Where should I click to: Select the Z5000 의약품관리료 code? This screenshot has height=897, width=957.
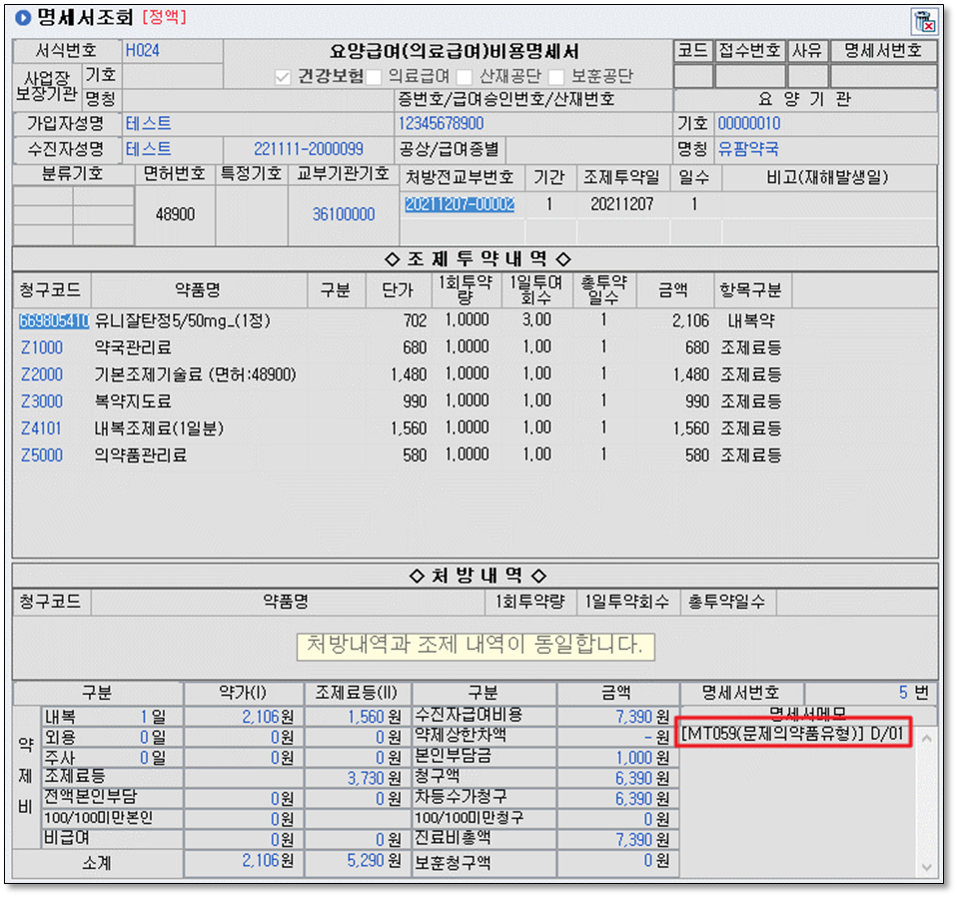[x=42, y=456]
